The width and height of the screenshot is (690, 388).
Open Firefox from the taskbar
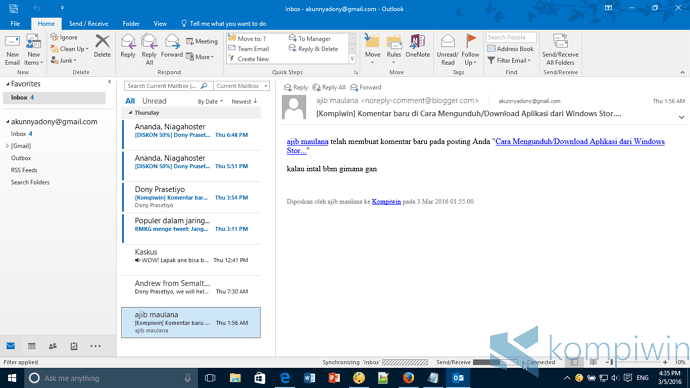click(x=408, y=378)
